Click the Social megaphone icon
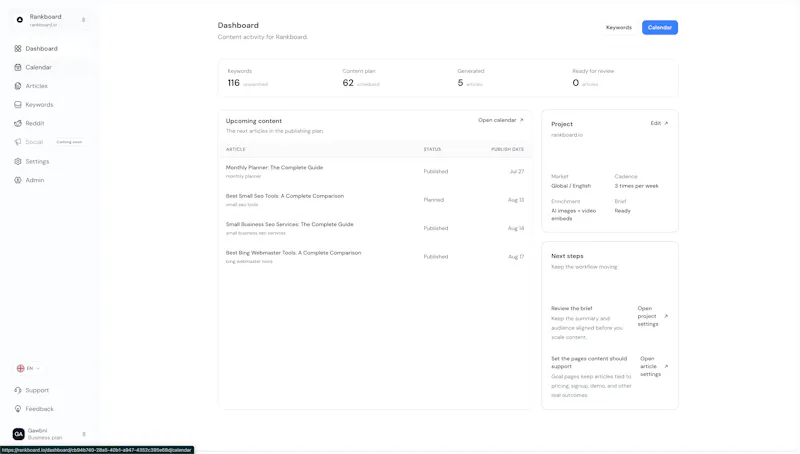 [18, 142]
